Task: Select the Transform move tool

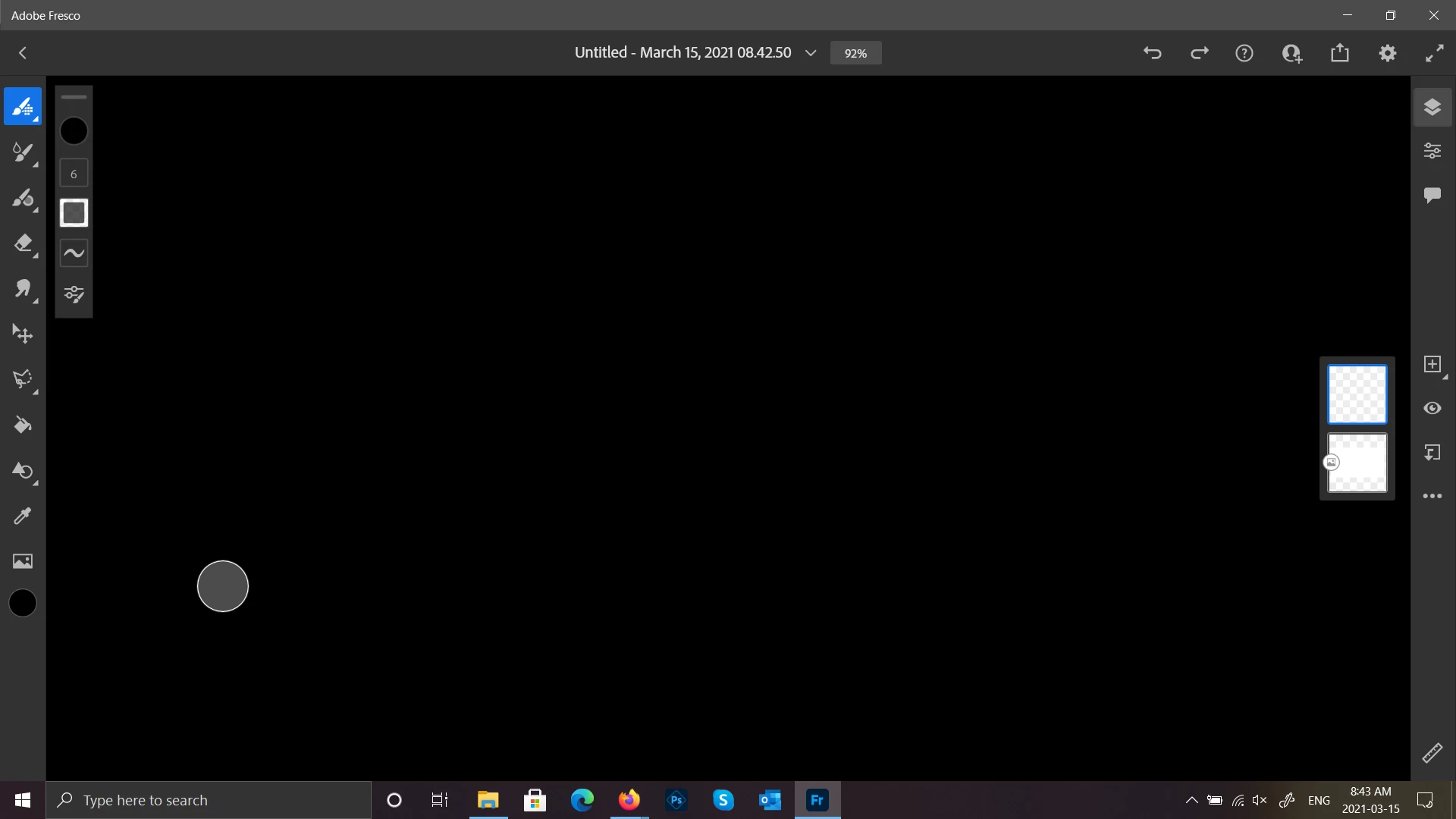Action: (23, 334)
